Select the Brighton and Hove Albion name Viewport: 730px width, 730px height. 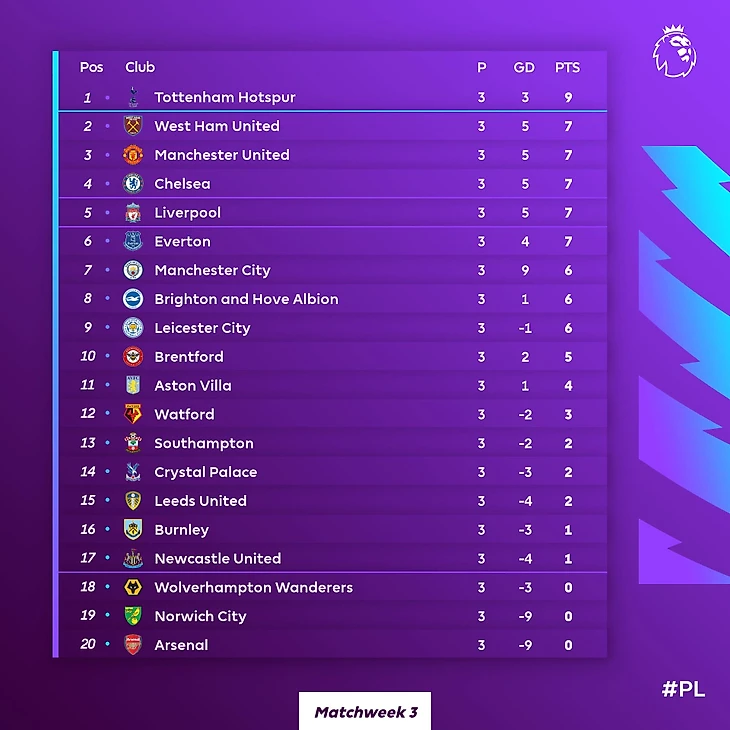point(246,299)
